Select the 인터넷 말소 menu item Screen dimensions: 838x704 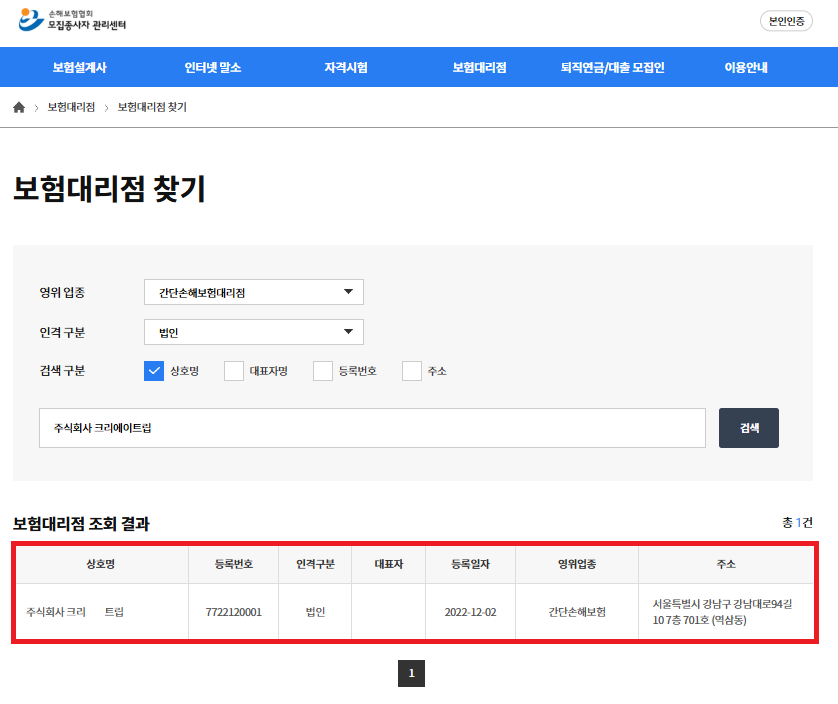213,68
